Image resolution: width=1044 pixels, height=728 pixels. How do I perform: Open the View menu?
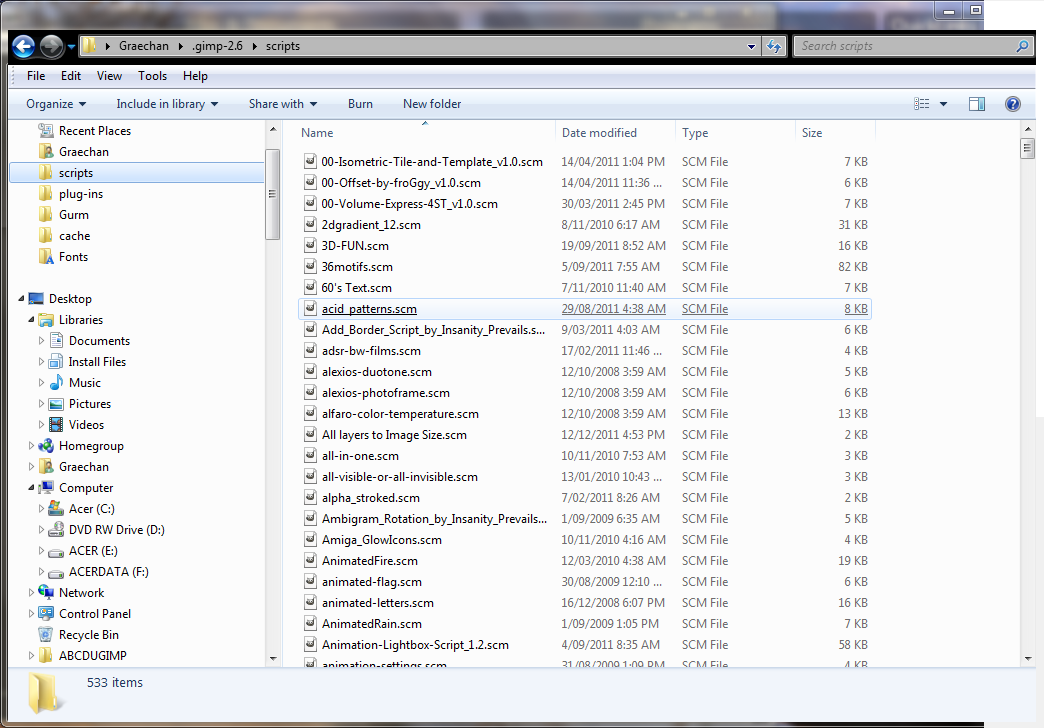click(109, 76)
